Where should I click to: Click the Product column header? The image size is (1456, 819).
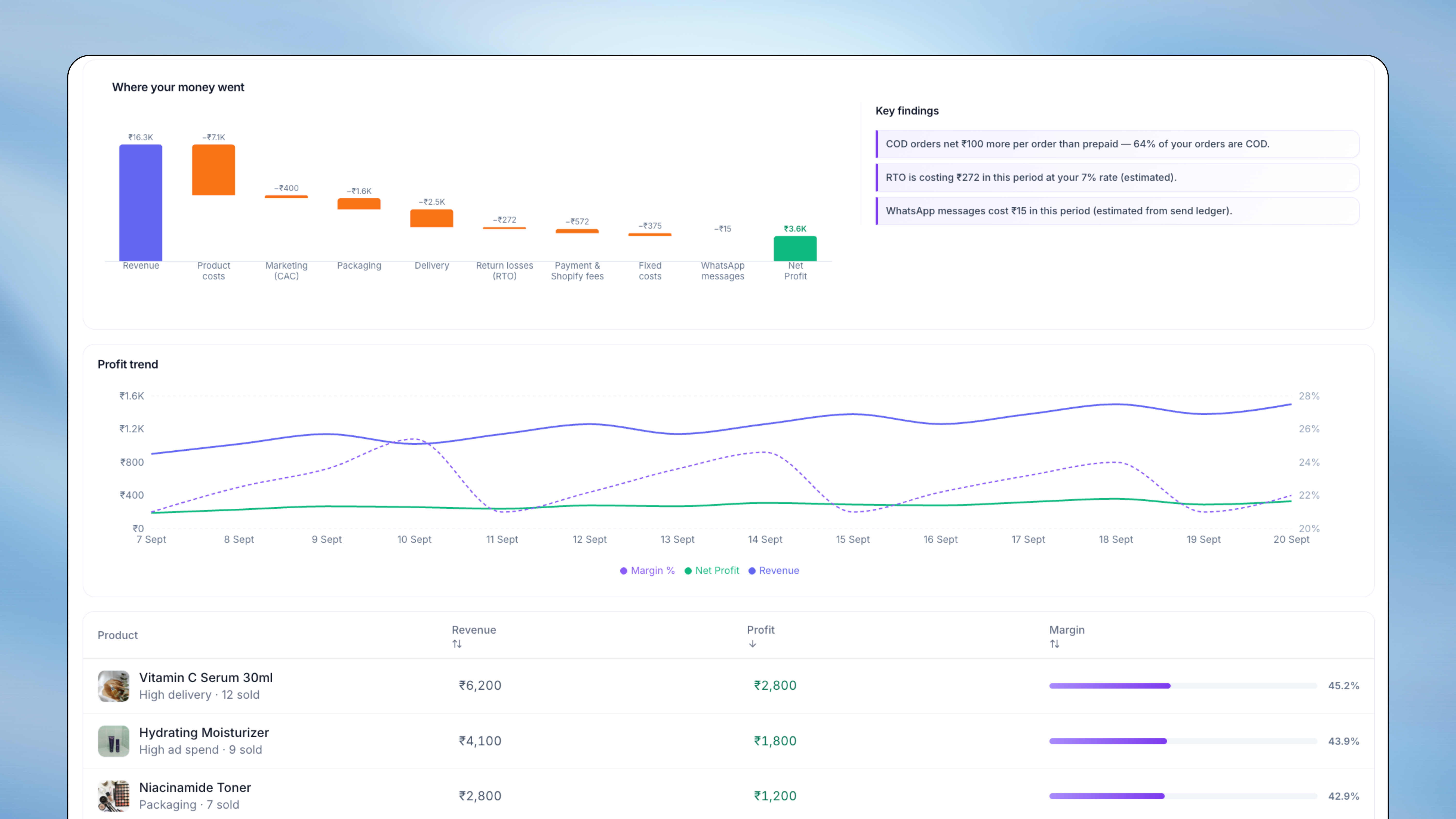117,635
